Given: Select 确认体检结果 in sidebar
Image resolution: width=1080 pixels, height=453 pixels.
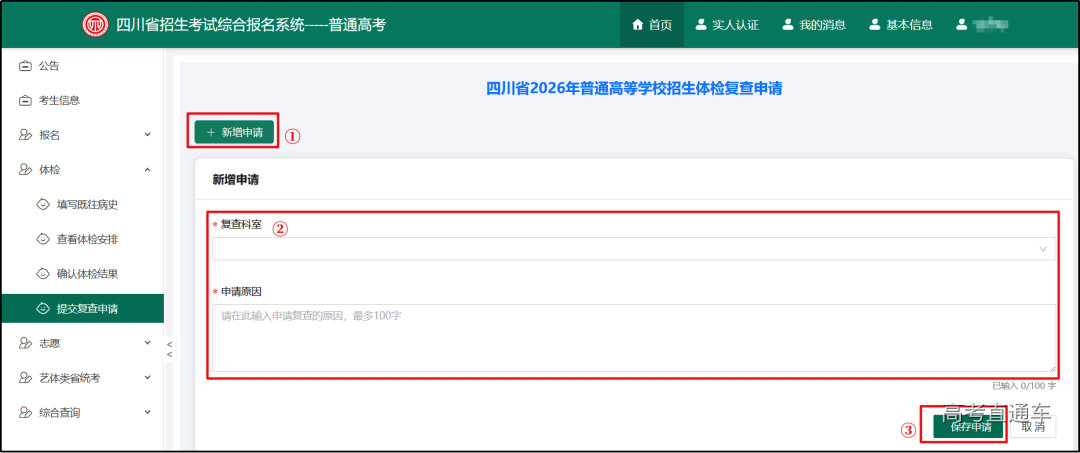Looking at the screenshot, I should point(94,273).
